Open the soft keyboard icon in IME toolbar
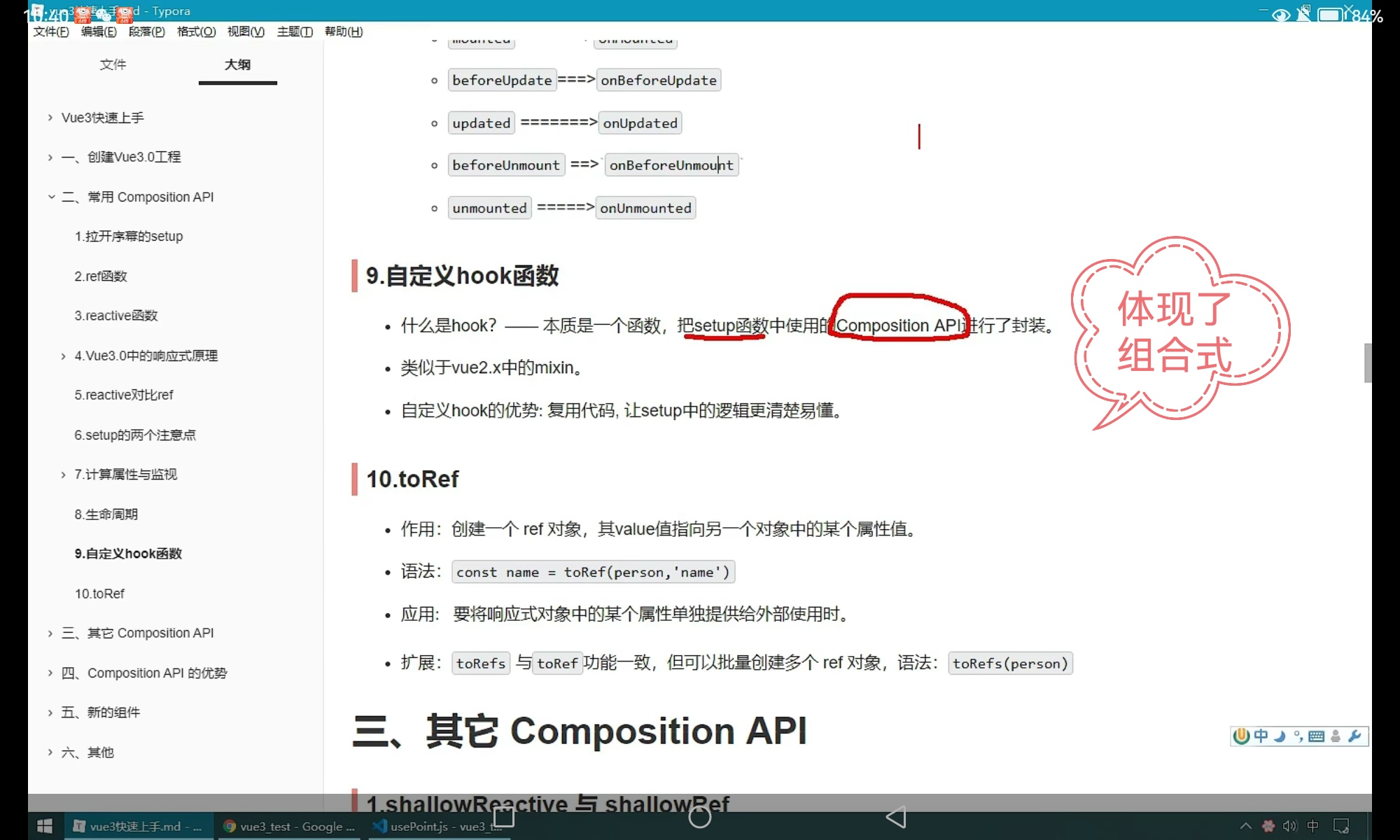 1316,736
